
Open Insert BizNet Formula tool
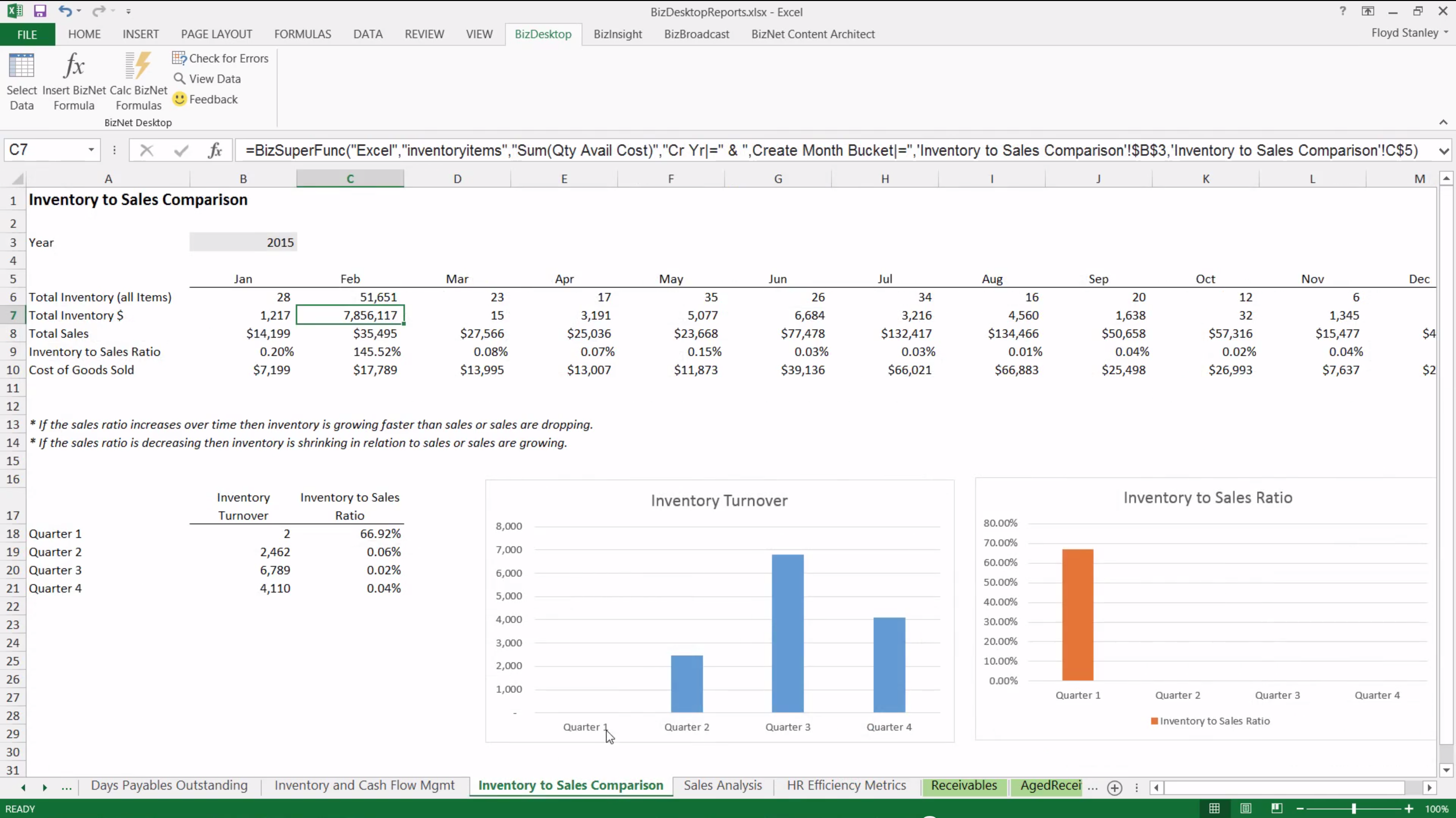coord(74,67)
